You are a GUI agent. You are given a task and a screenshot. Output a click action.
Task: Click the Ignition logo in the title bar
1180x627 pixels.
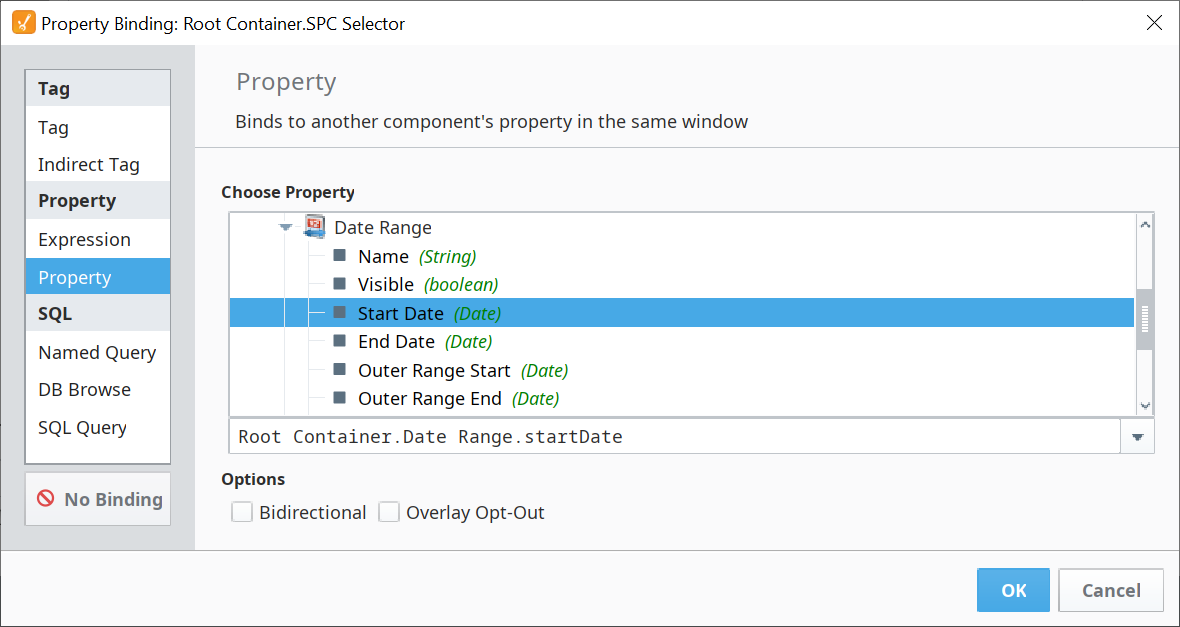pyautogui.click(x=23, y=23)
